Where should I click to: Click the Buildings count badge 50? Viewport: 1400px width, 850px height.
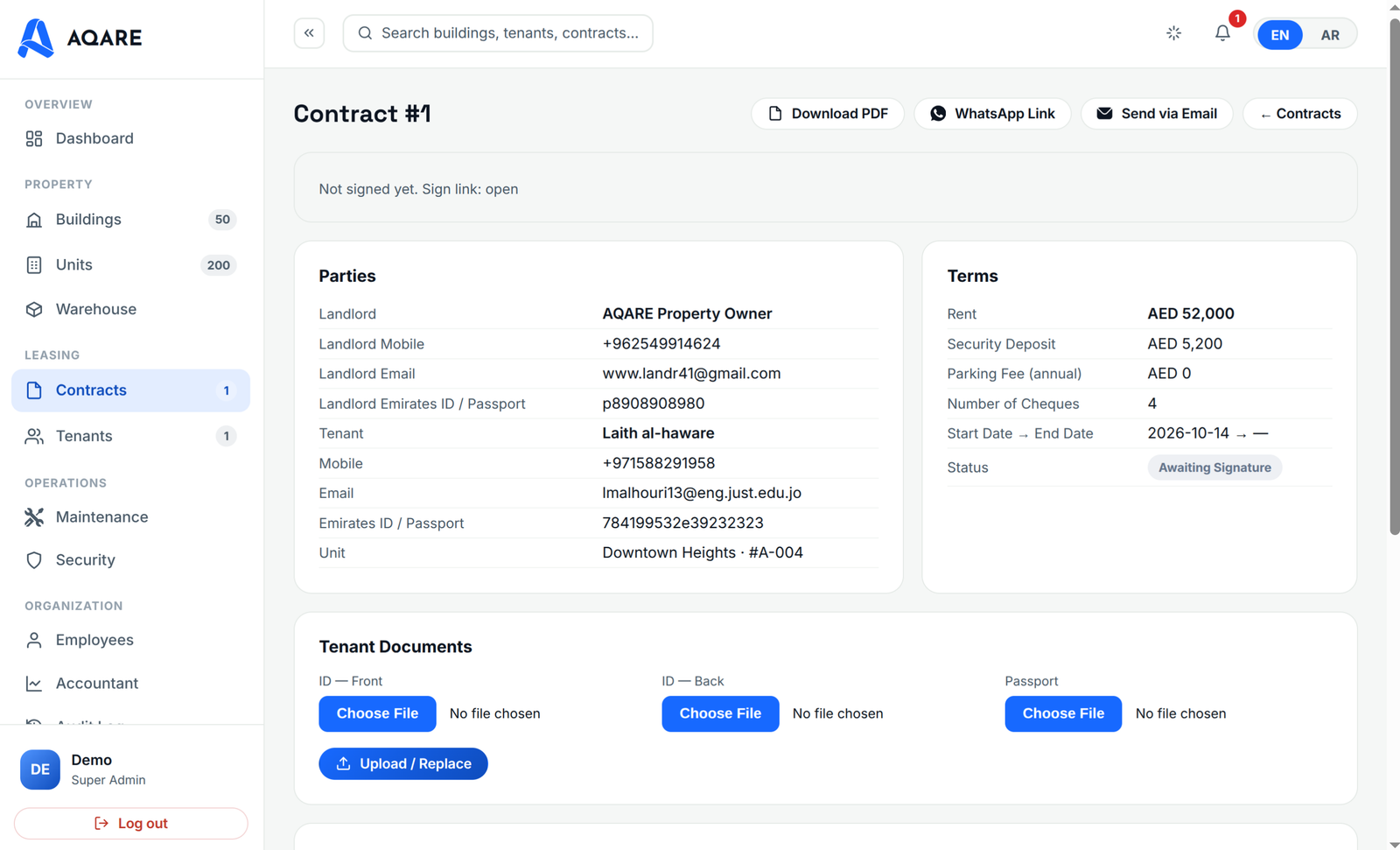click(x=222, y=220)
